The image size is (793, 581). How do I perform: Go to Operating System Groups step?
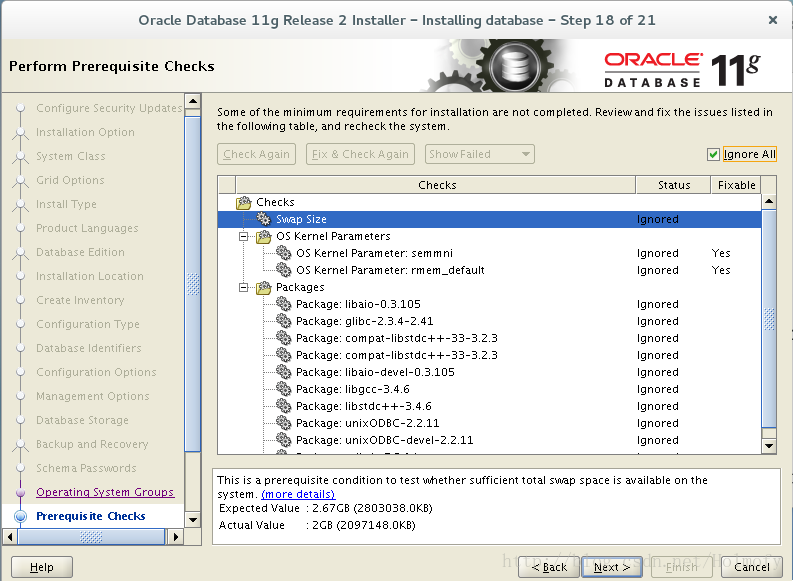point(105,492)
